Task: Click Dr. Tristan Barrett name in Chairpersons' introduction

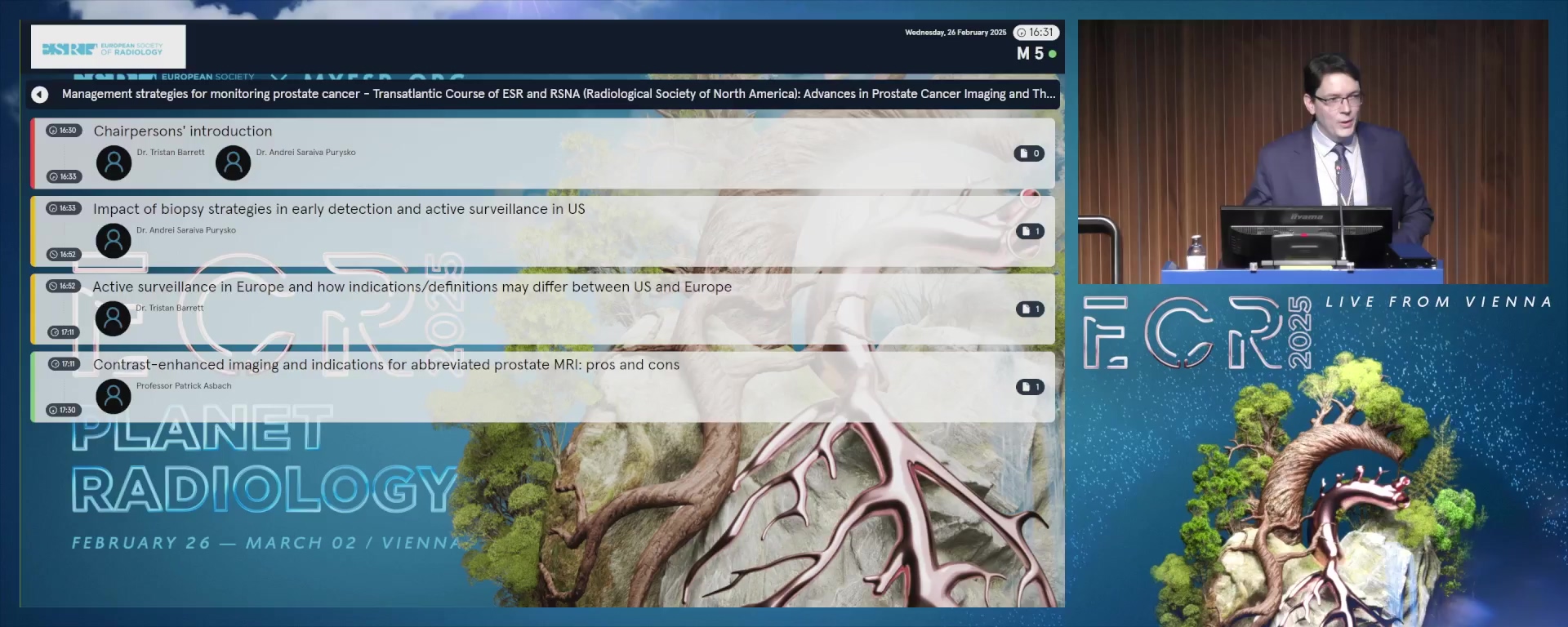Action: pos(171,153)
